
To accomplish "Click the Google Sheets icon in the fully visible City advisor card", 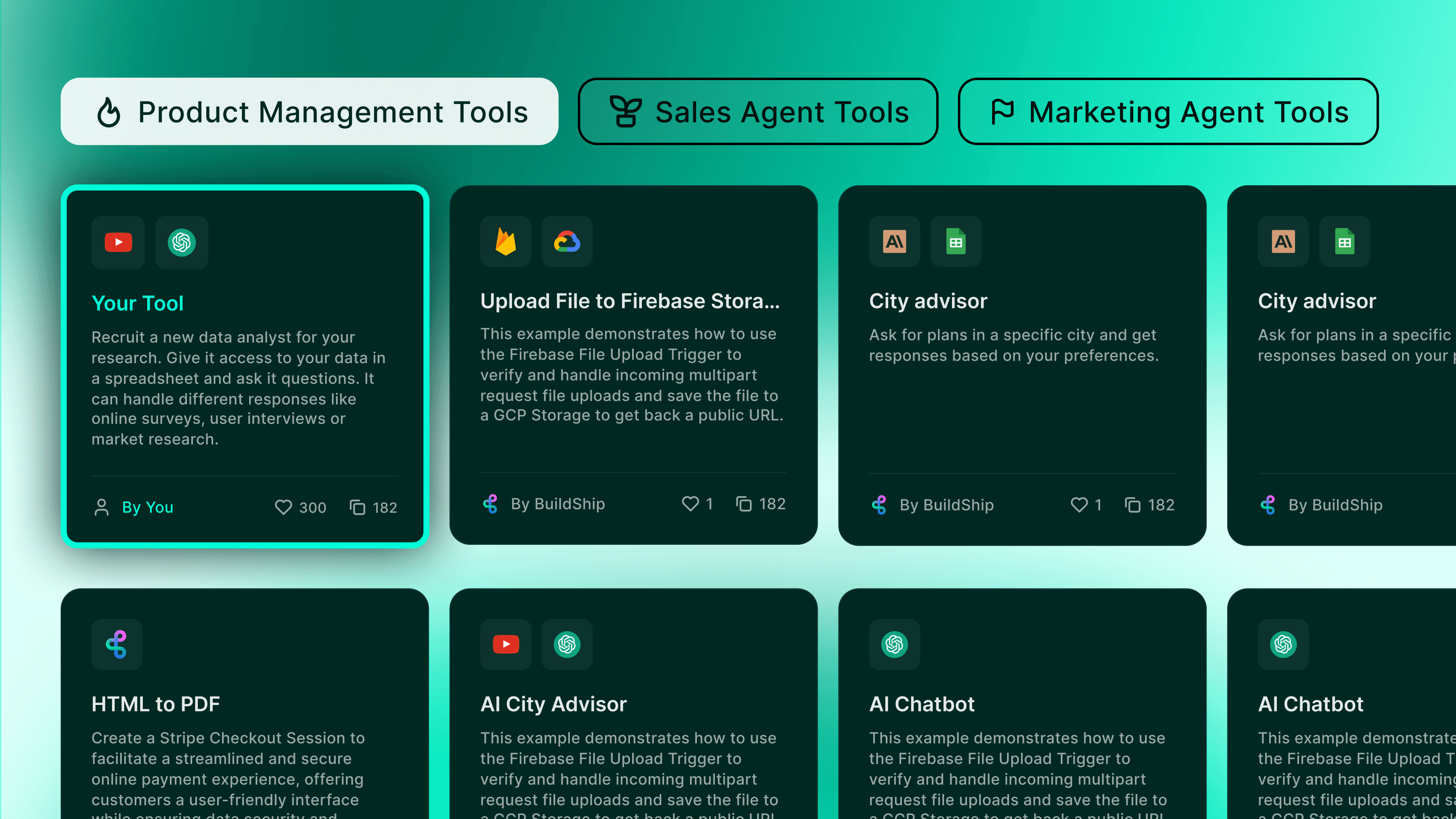I will click(956, 242).
